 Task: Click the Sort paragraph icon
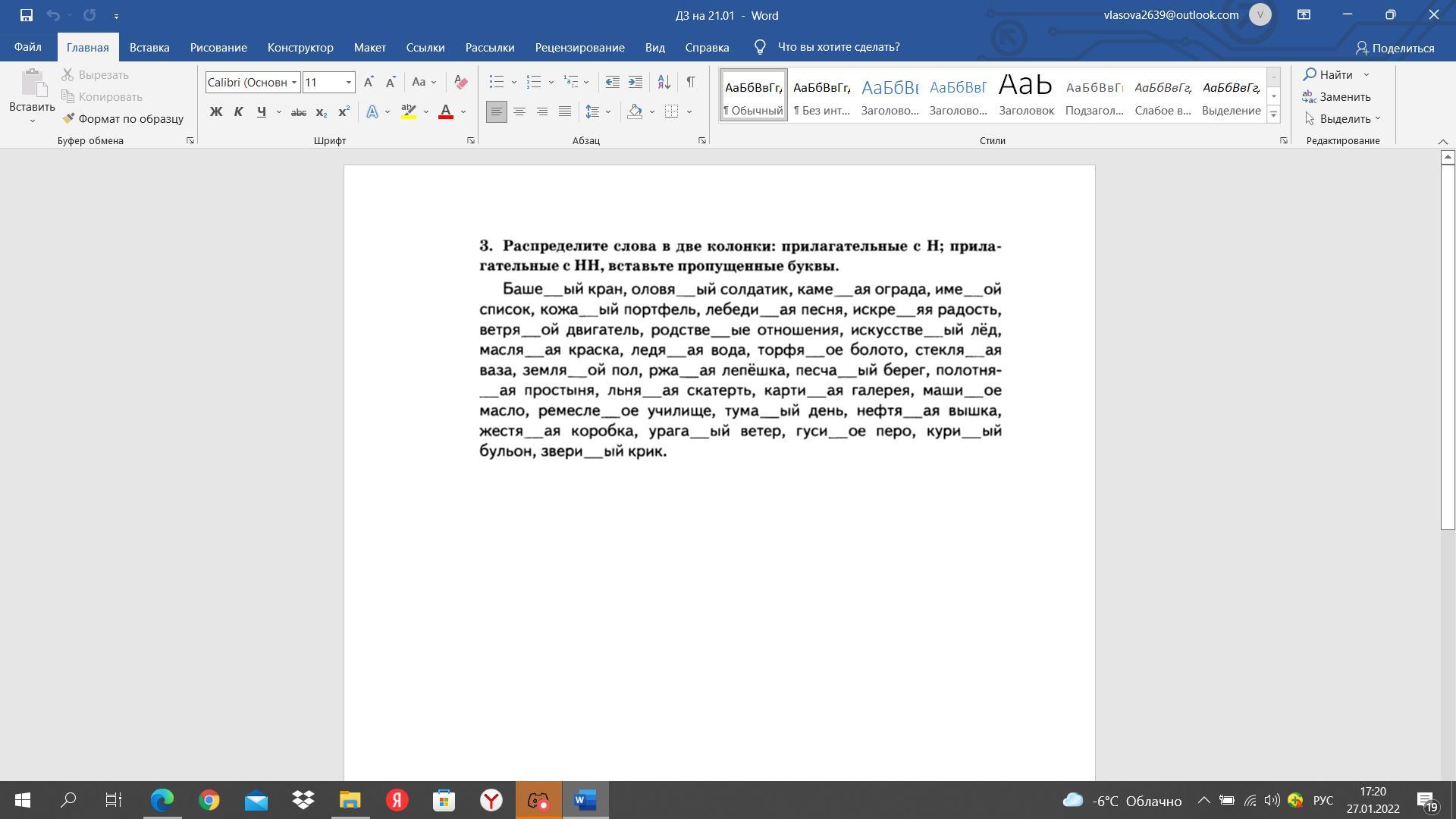point(664,82)
